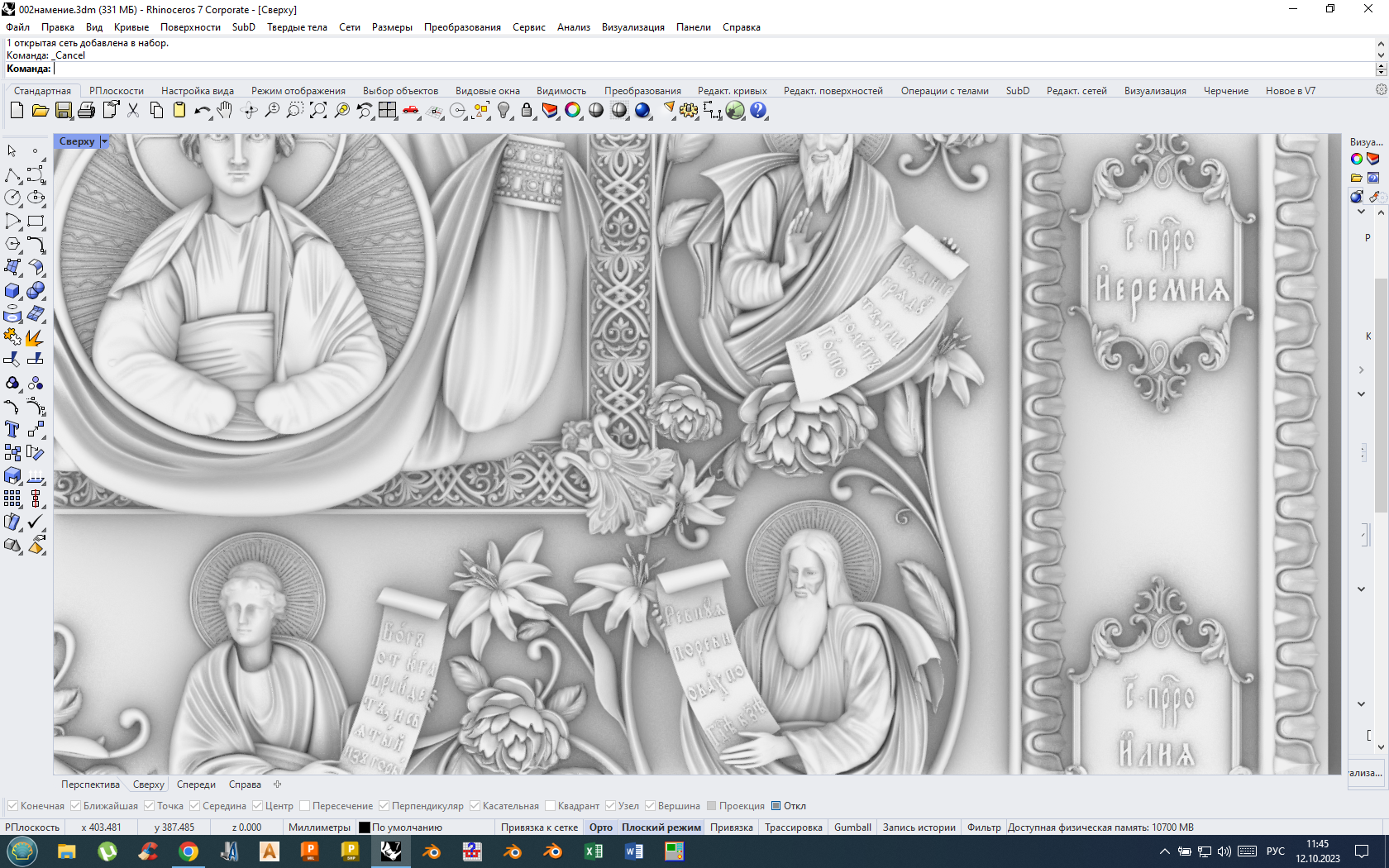Screen dimensions: 1389x868
Task: Toggle the Перпендикуляр osnap checkbox
Action: [384, 806]
